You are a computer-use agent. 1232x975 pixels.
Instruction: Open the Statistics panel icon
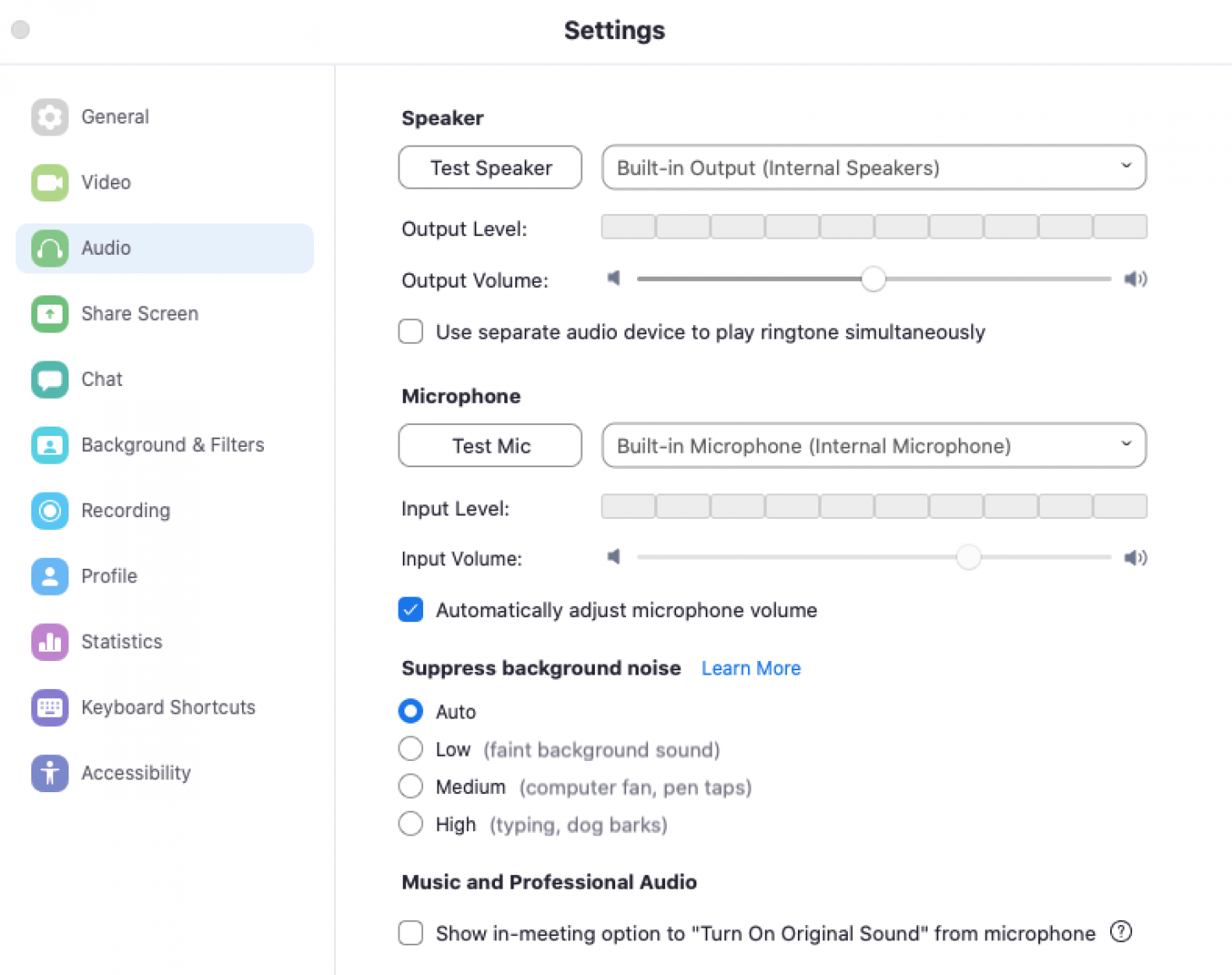(49, 642)
